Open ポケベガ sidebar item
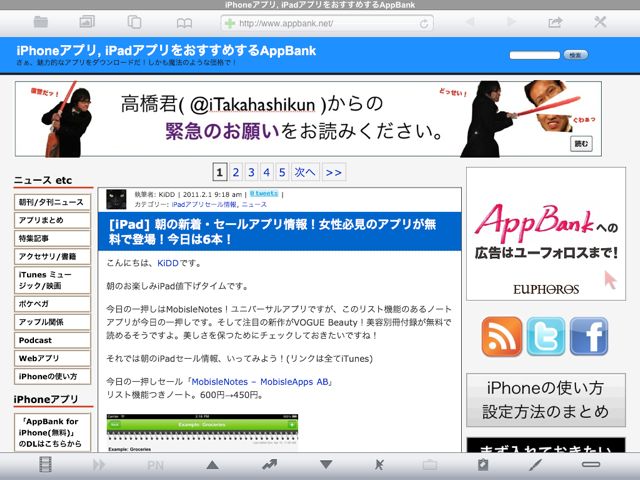The image size is (640, 480). click(52, 304)
